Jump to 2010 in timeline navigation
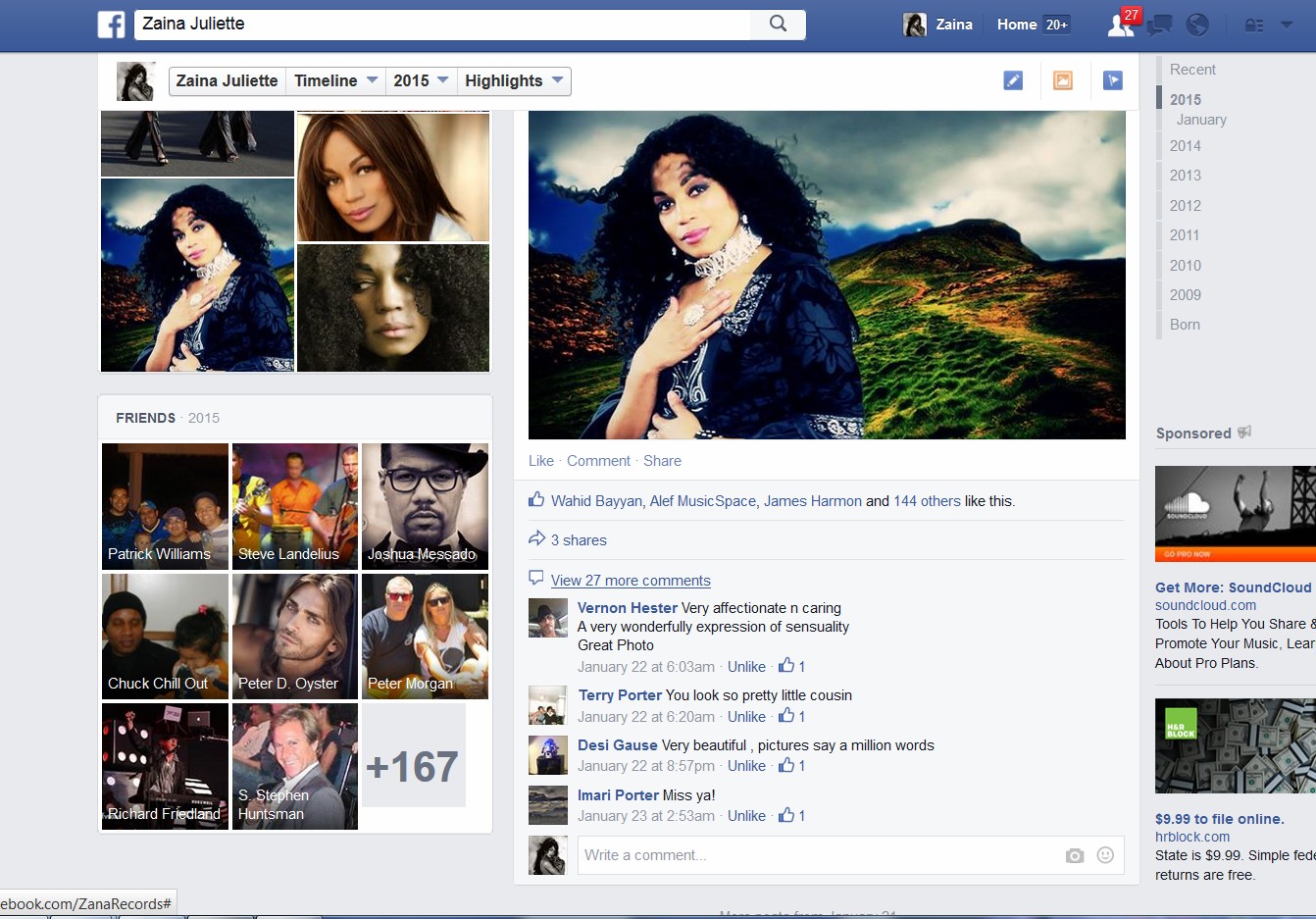The width and height of the screenshot is (1316, 919). pyautogui.click(x=1186, y=265)
